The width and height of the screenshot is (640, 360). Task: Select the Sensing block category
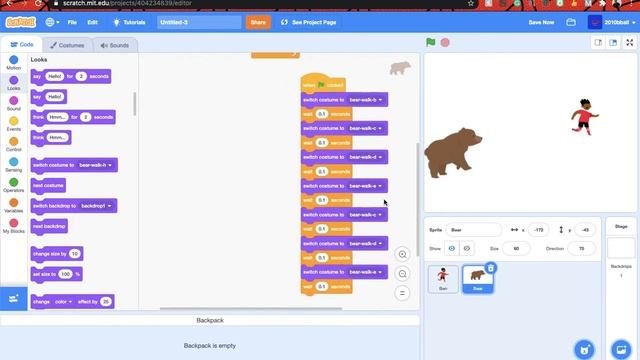pyautogui.click(x=13, y=165)
